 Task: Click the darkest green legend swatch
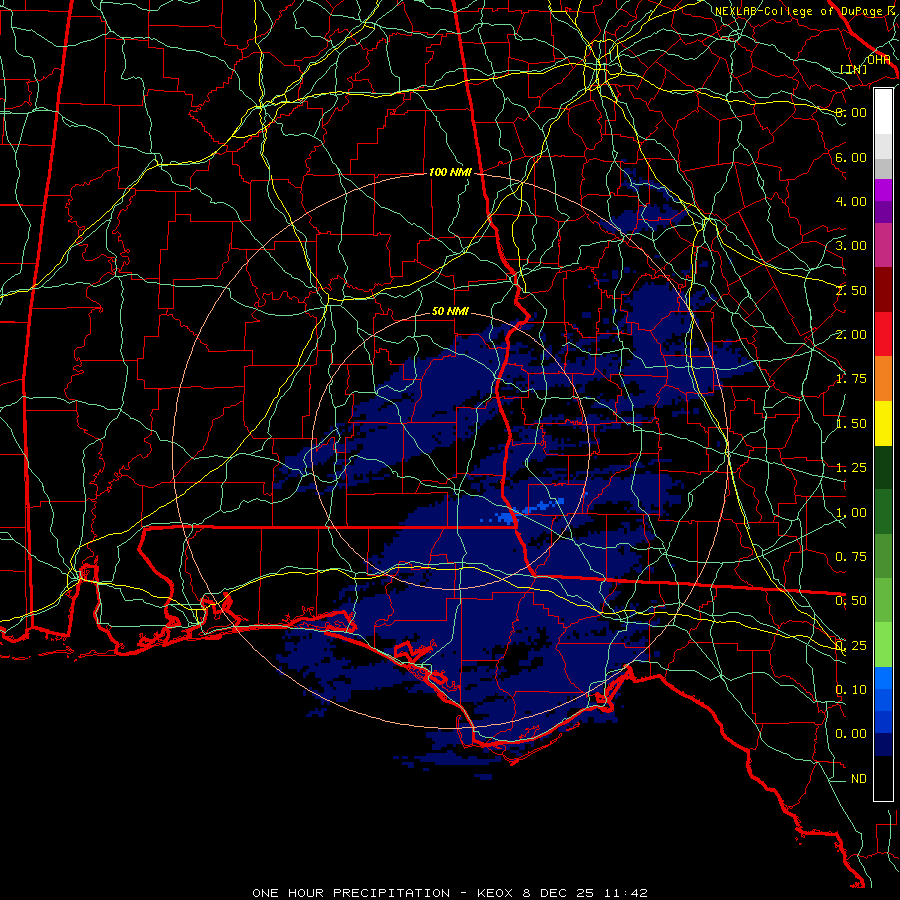pyautogui.click(x=883, y=467)
